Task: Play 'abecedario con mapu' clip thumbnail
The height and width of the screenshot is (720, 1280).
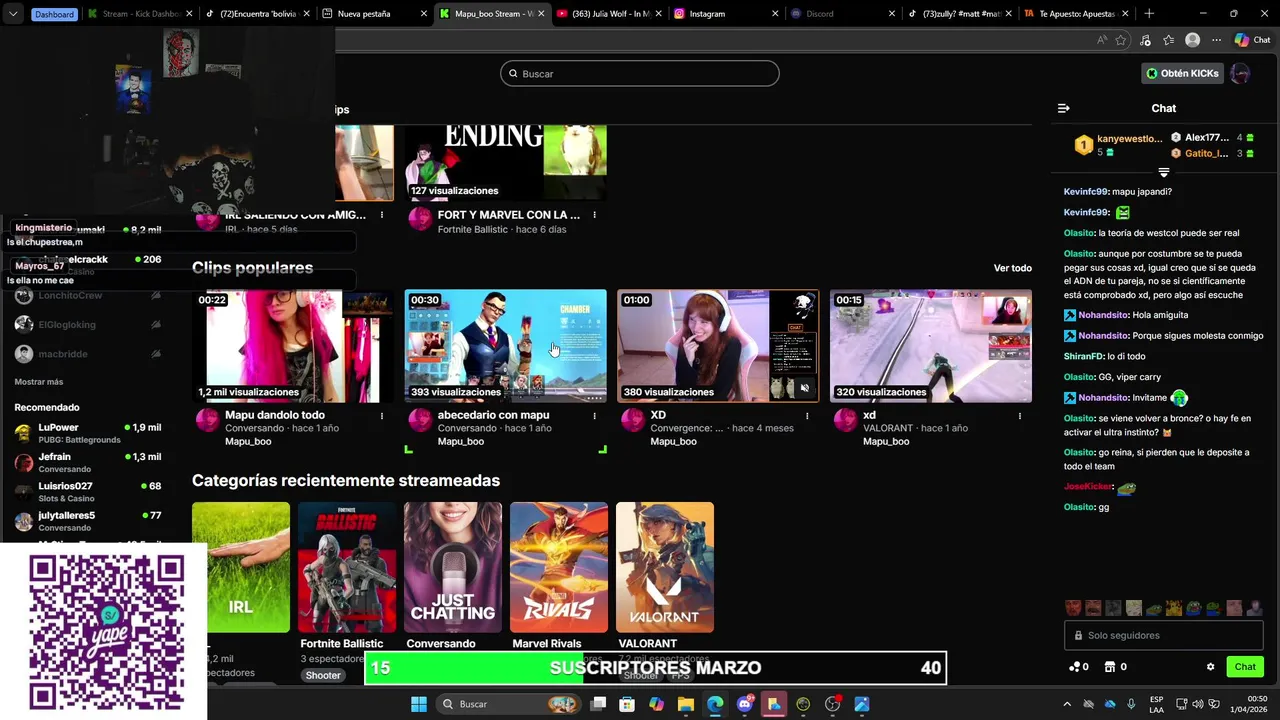Action: click(505, 346)
